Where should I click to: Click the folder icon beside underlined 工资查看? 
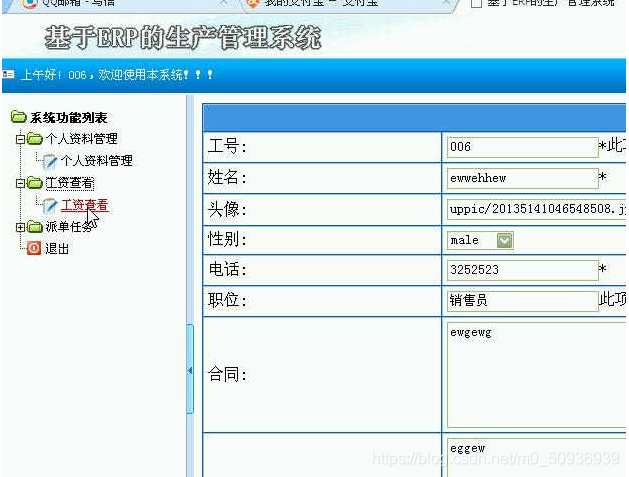click(x=35, y=183)
